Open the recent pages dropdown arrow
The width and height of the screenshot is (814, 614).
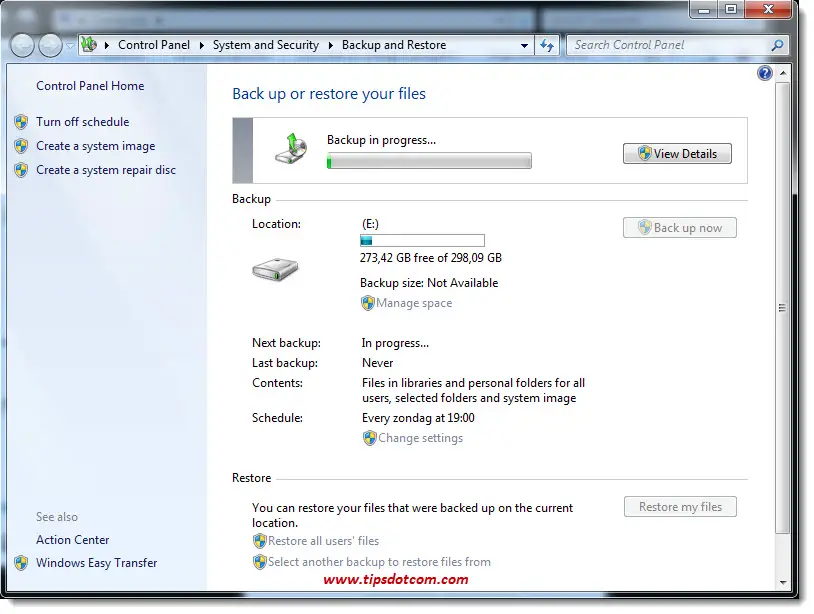coord(70,46)
